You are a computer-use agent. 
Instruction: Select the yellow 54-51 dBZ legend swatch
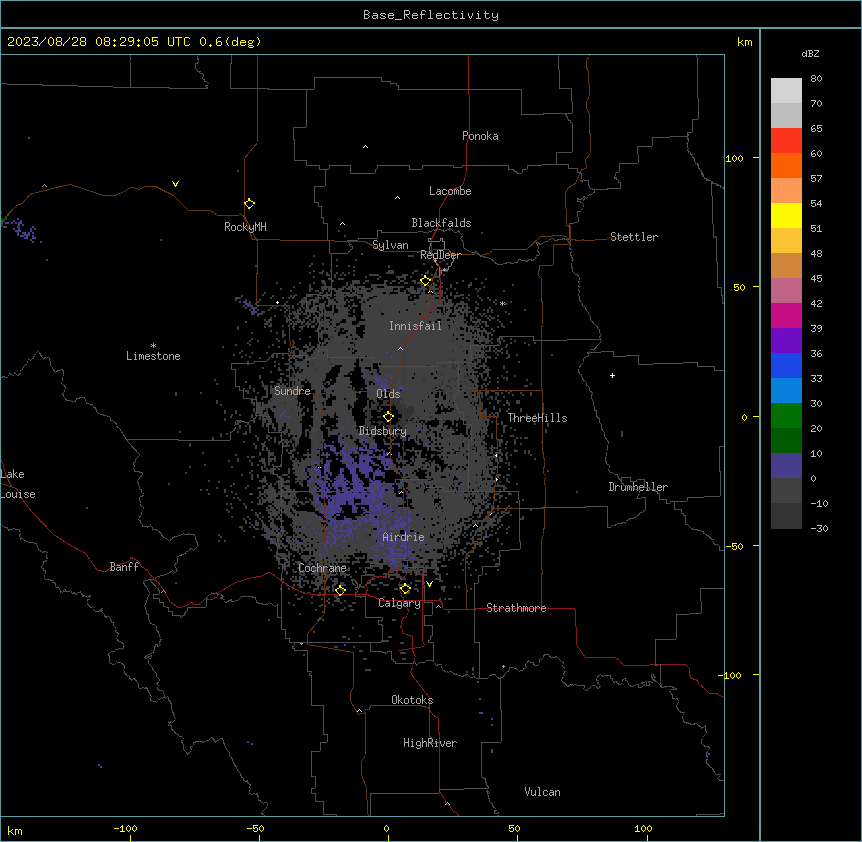tap(786, 215)
